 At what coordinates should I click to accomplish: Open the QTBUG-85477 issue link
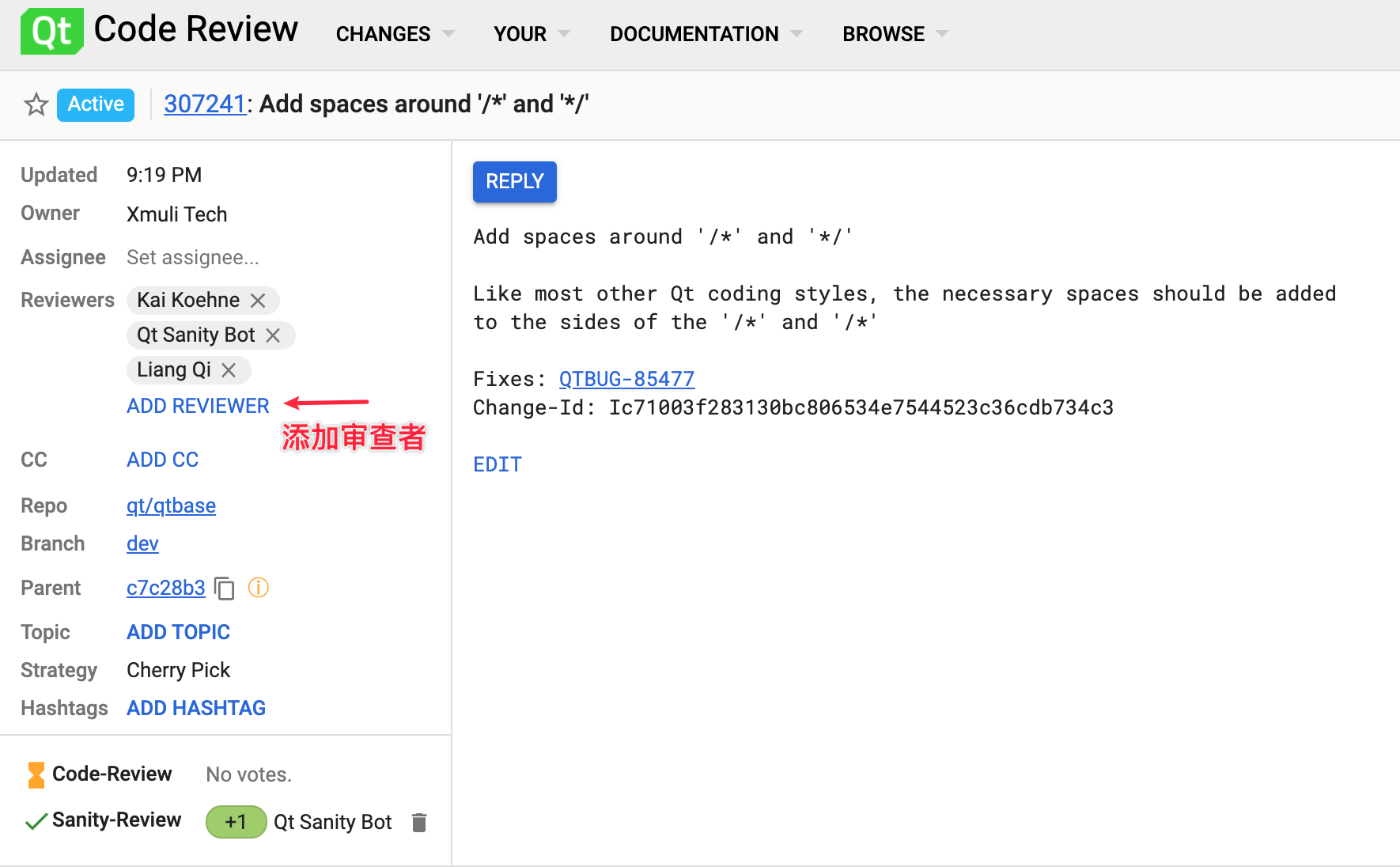[626, 379]
